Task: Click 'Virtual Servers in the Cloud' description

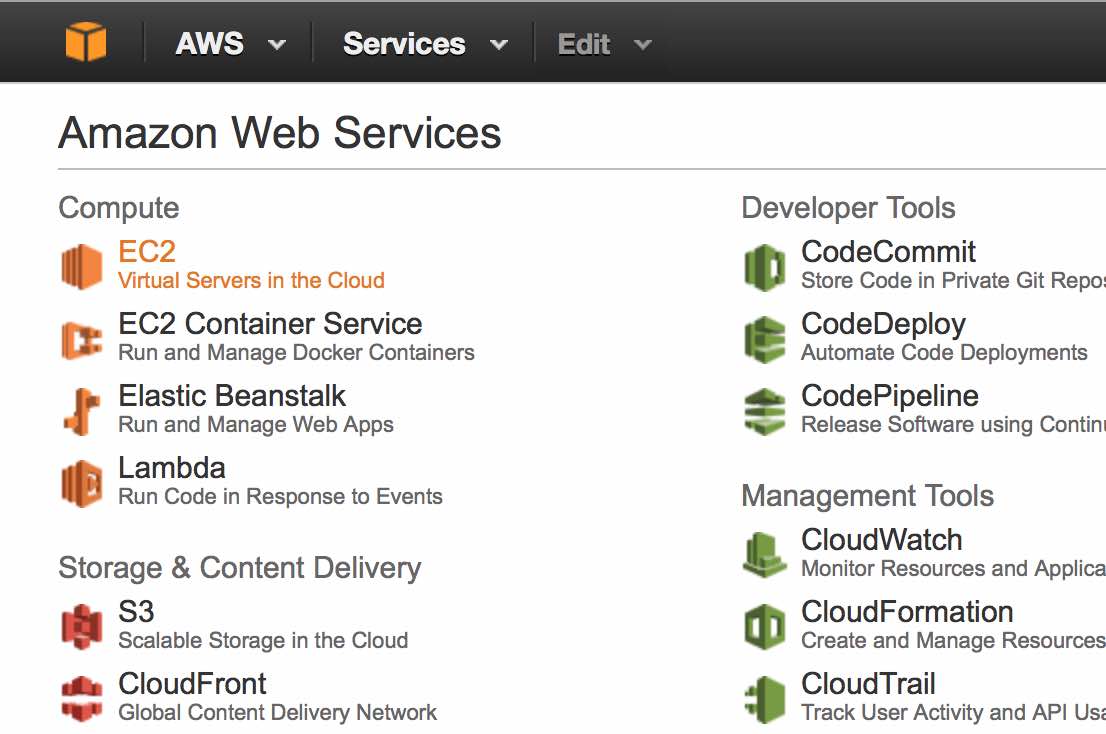Action: 251,281
